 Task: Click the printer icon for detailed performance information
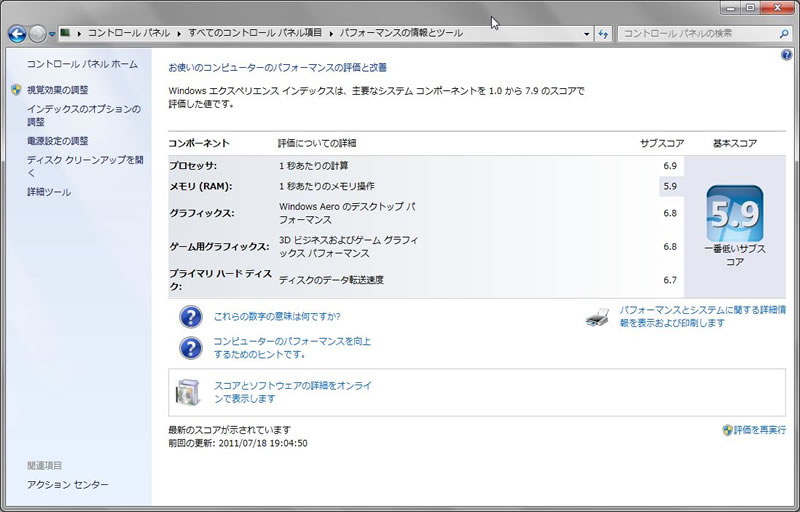(597, 317)
